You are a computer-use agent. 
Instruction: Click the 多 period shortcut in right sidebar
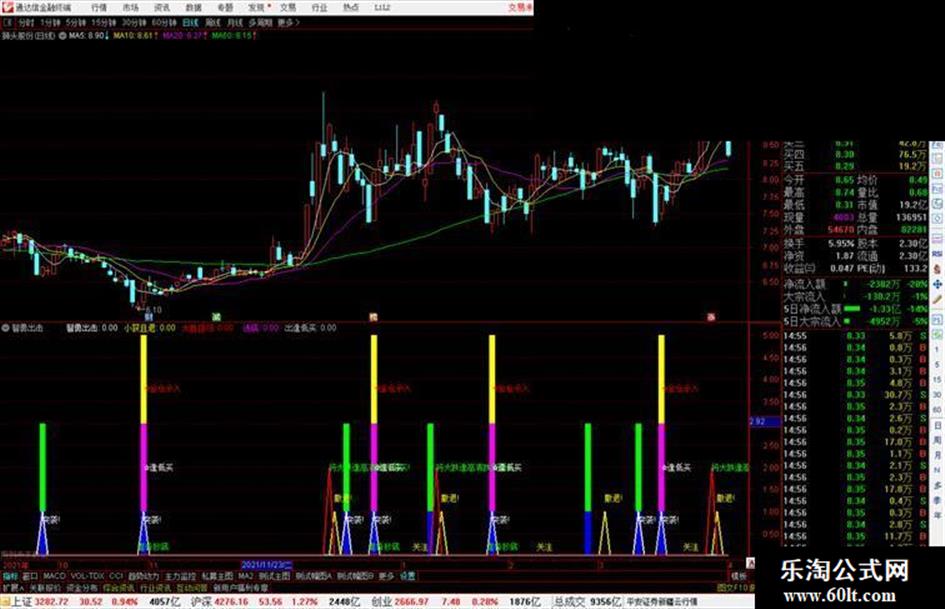click(x=937, y=485)
